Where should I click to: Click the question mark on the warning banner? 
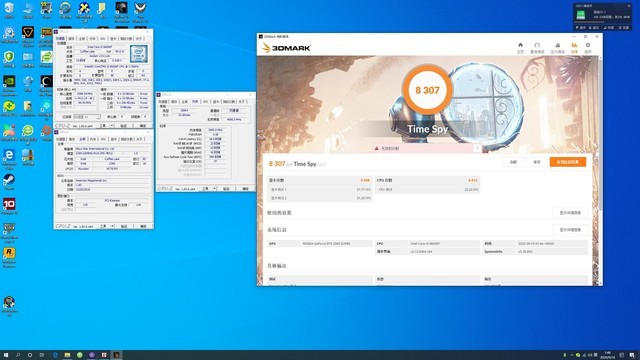[477, 148]
